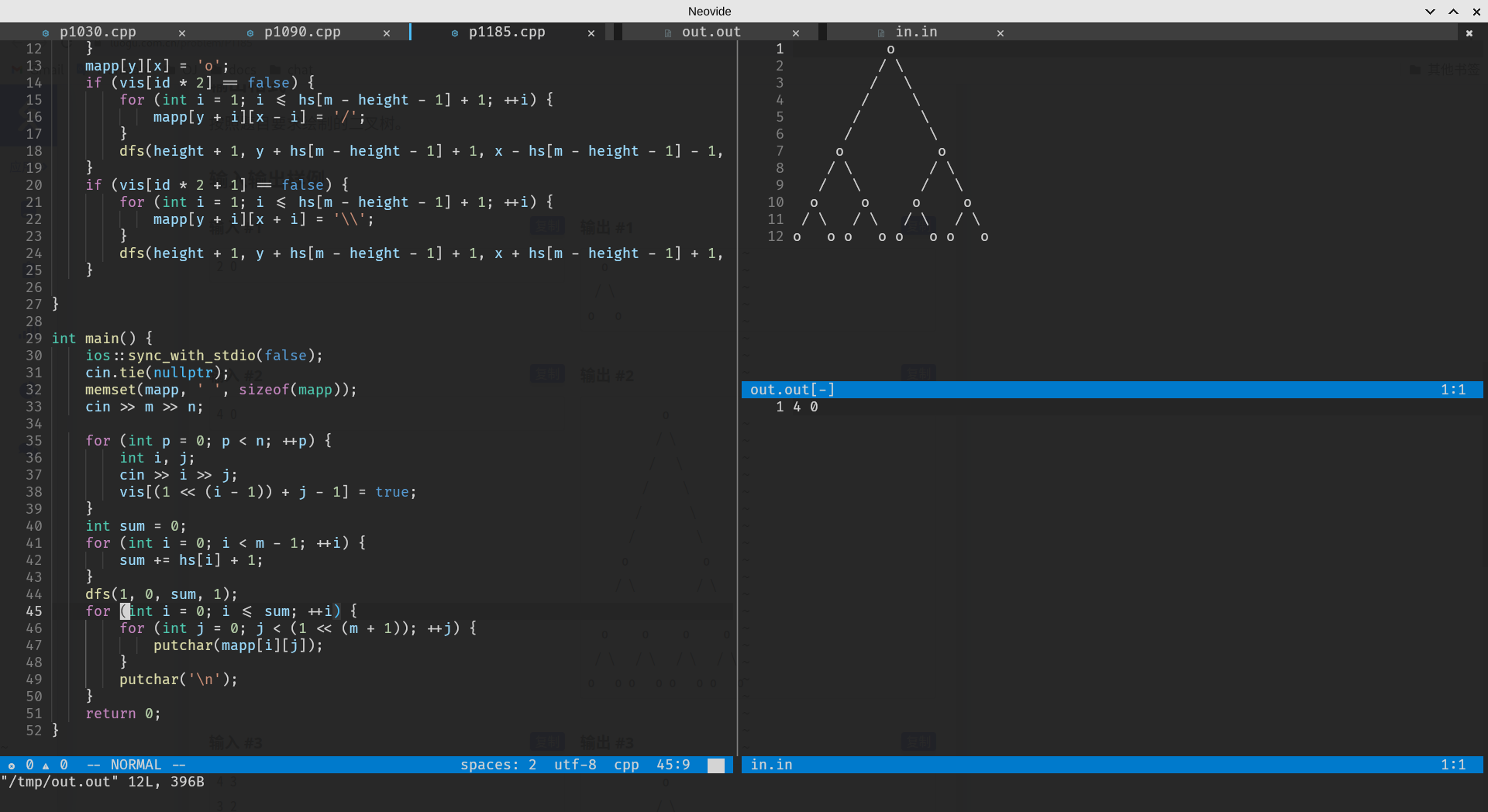The image size is (1488, 812).
Task: Click 'if (vis[id * 2] == false)' line
Action: pyautogui.click(x=200, y=83)
